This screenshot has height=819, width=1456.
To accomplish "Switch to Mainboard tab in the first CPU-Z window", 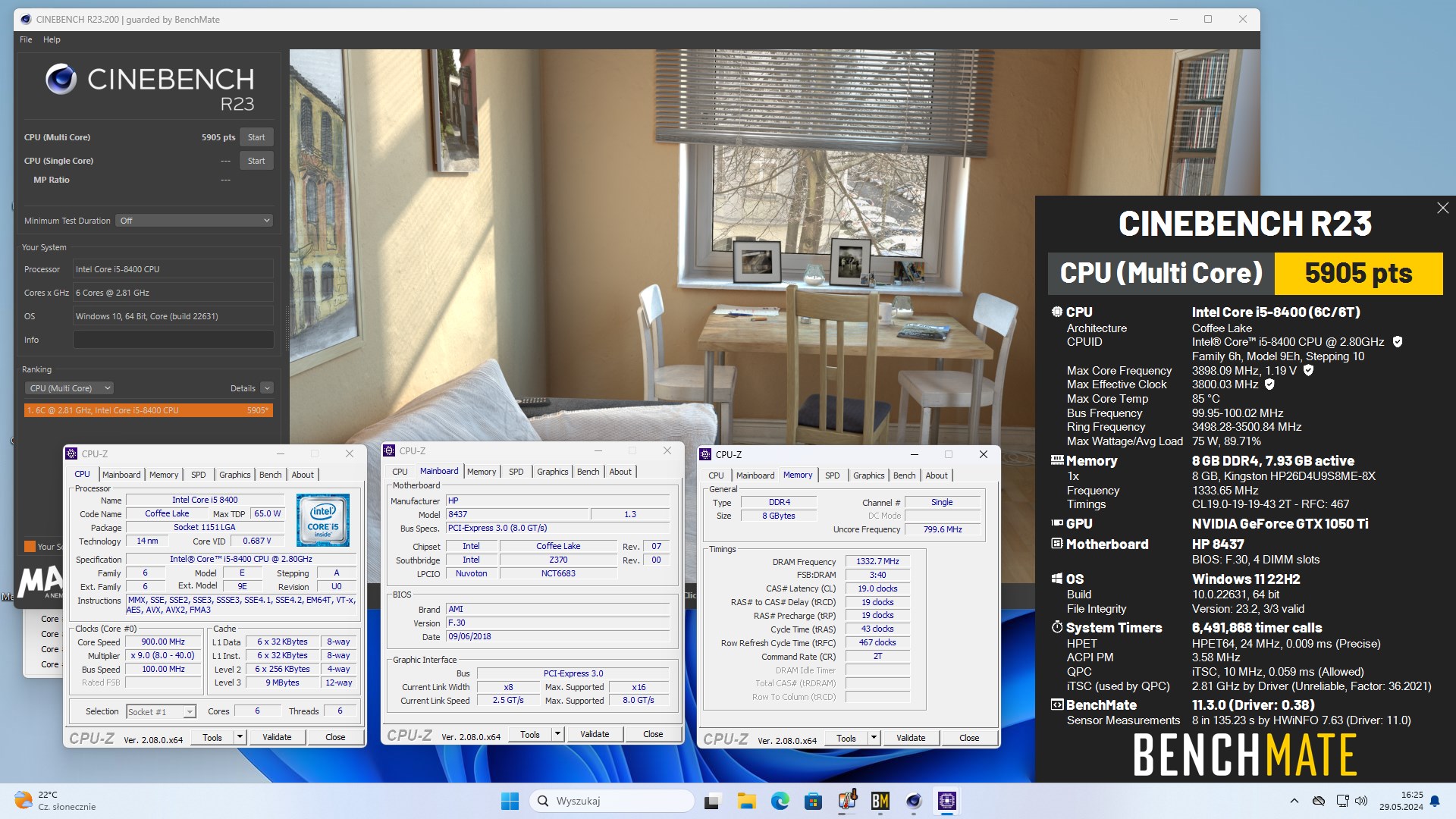I will (121, 475).
